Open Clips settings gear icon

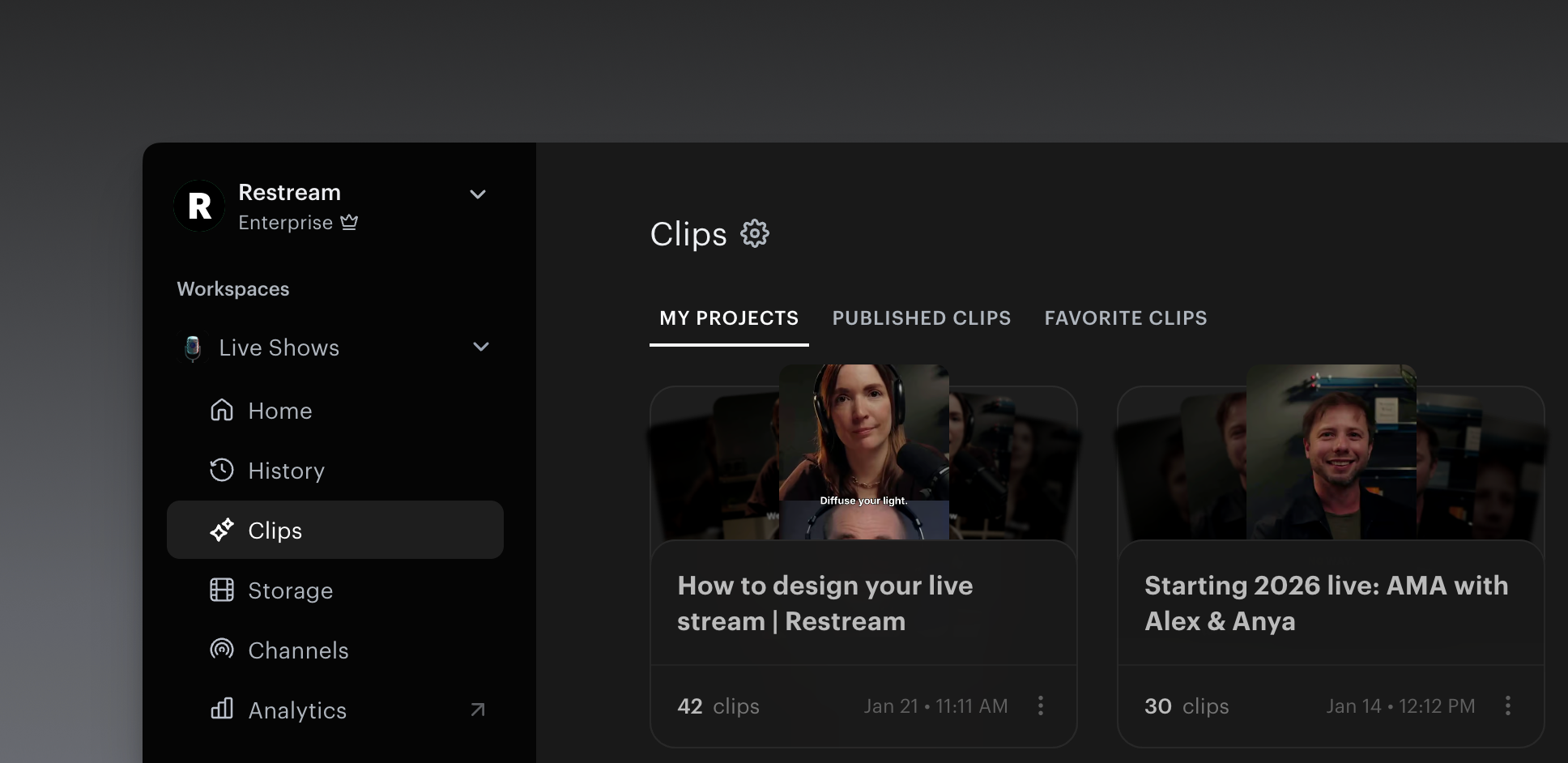pos(755,234)
